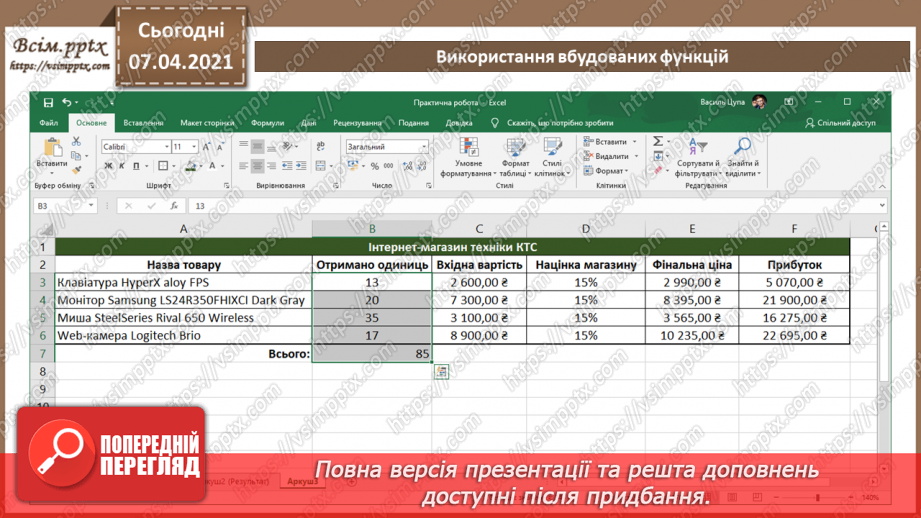Switch to the Формули tab
Viewport: 921px width, 518px height.
268,123
